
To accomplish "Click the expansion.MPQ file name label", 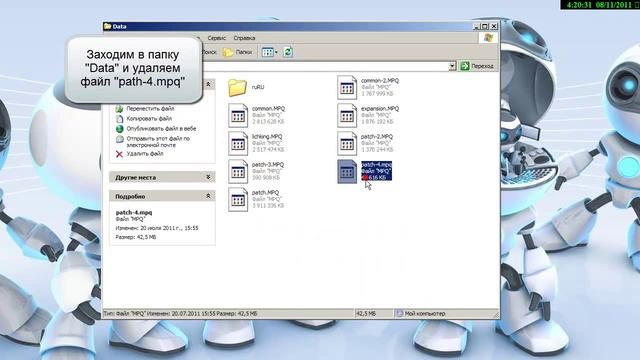I will point(380,109).
